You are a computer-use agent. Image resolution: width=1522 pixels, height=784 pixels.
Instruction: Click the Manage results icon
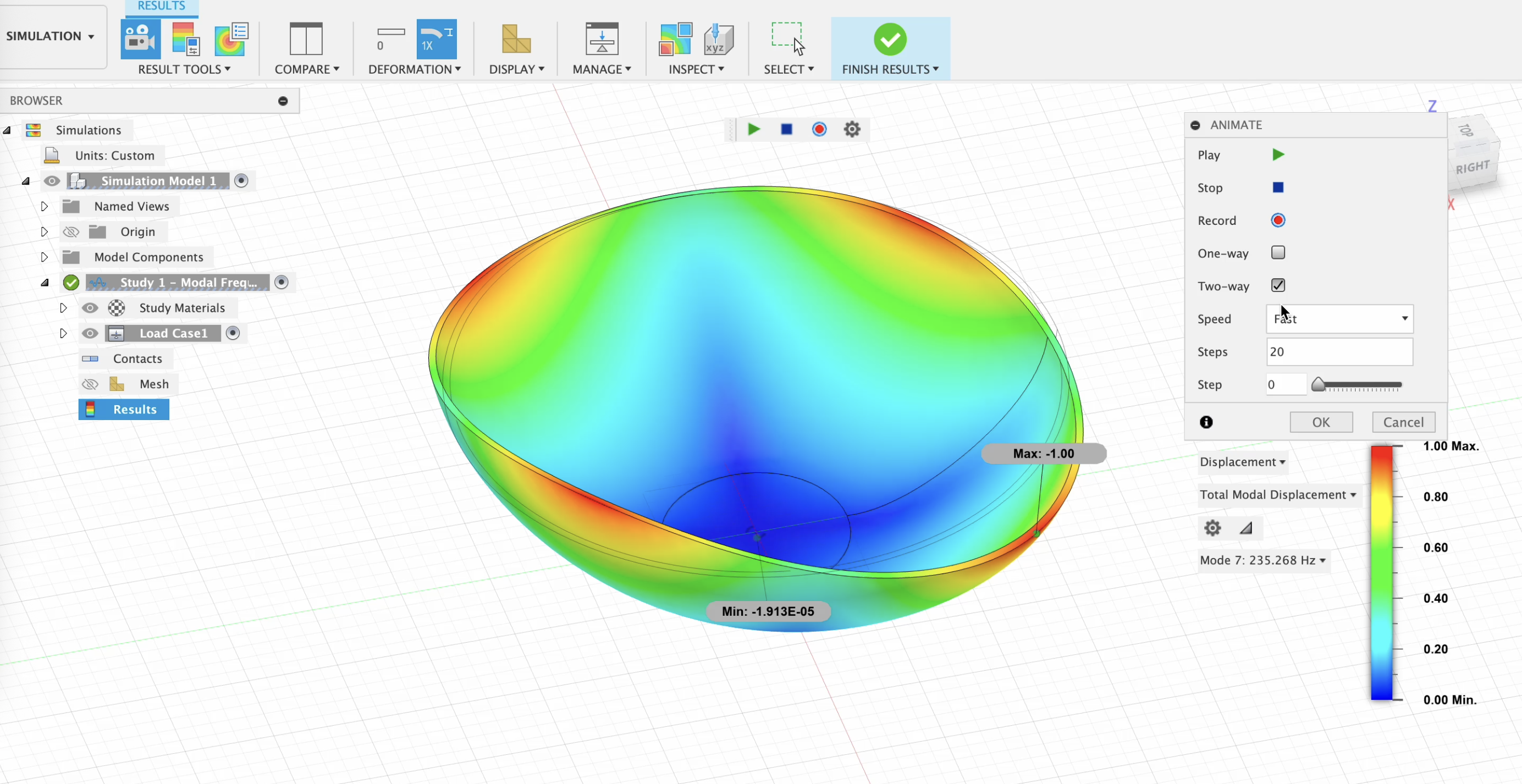[x=602, y=40]
